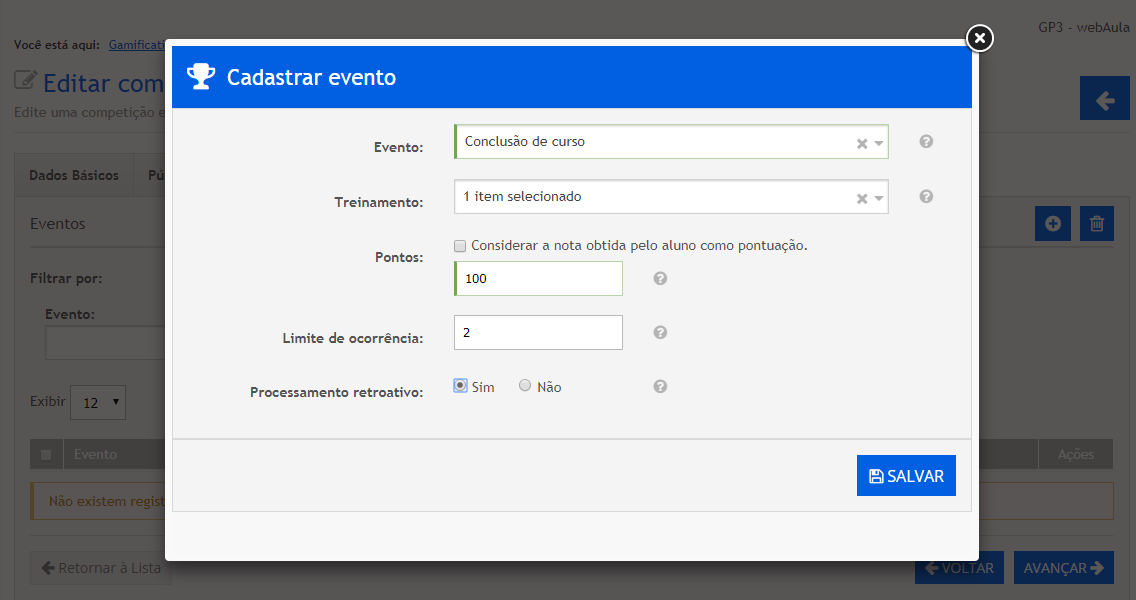Clear the Evento selection with X
1136x600 pixels.
[x=861, y=144]
